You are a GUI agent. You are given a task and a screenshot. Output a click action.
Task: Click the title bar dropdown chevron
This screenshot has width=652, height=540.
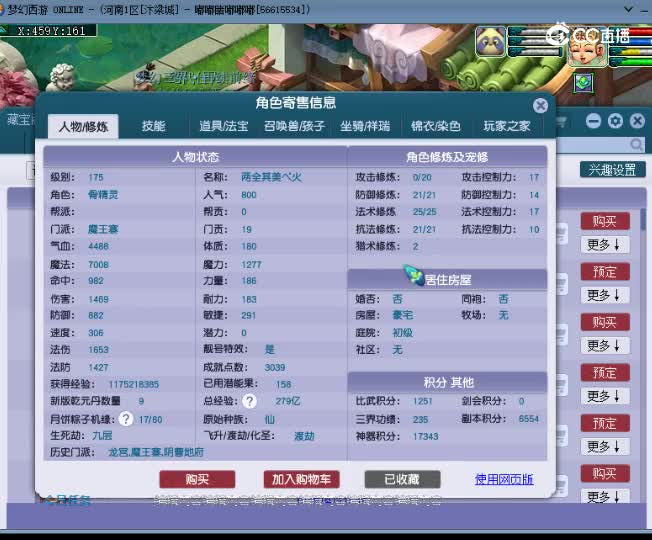pos(629,9)
